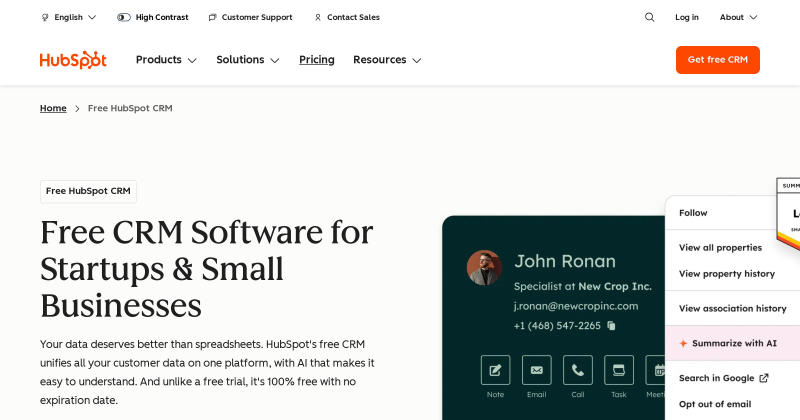Open the Resources menu
Screen dimensions: 800x420
coord(387,60)
